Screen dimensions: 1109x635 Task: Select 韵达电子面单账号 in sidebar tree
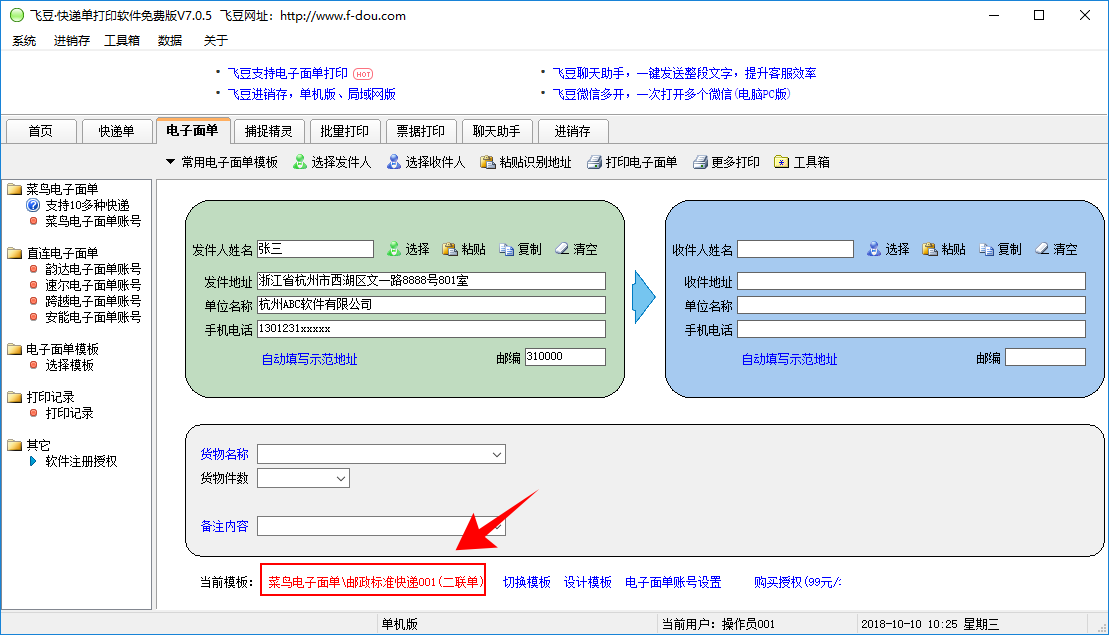pyautogui.click(x=93, y=269)
